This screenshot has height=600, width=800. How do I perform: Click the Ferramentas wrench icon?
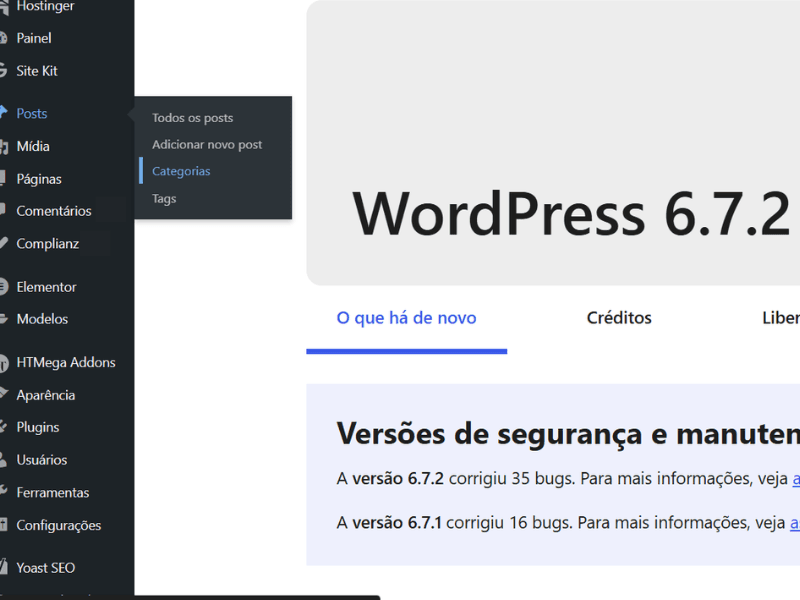3,491
